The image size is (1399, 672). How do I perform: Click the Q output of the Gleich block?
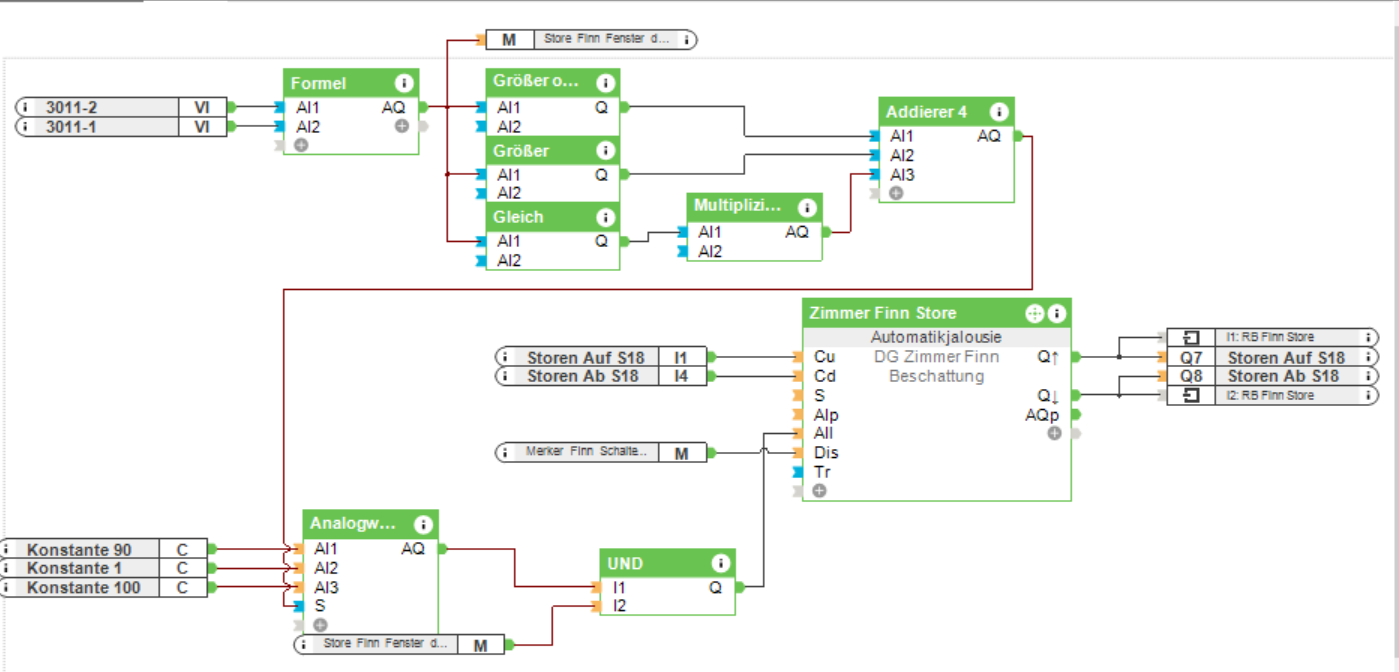coord(602,241)
